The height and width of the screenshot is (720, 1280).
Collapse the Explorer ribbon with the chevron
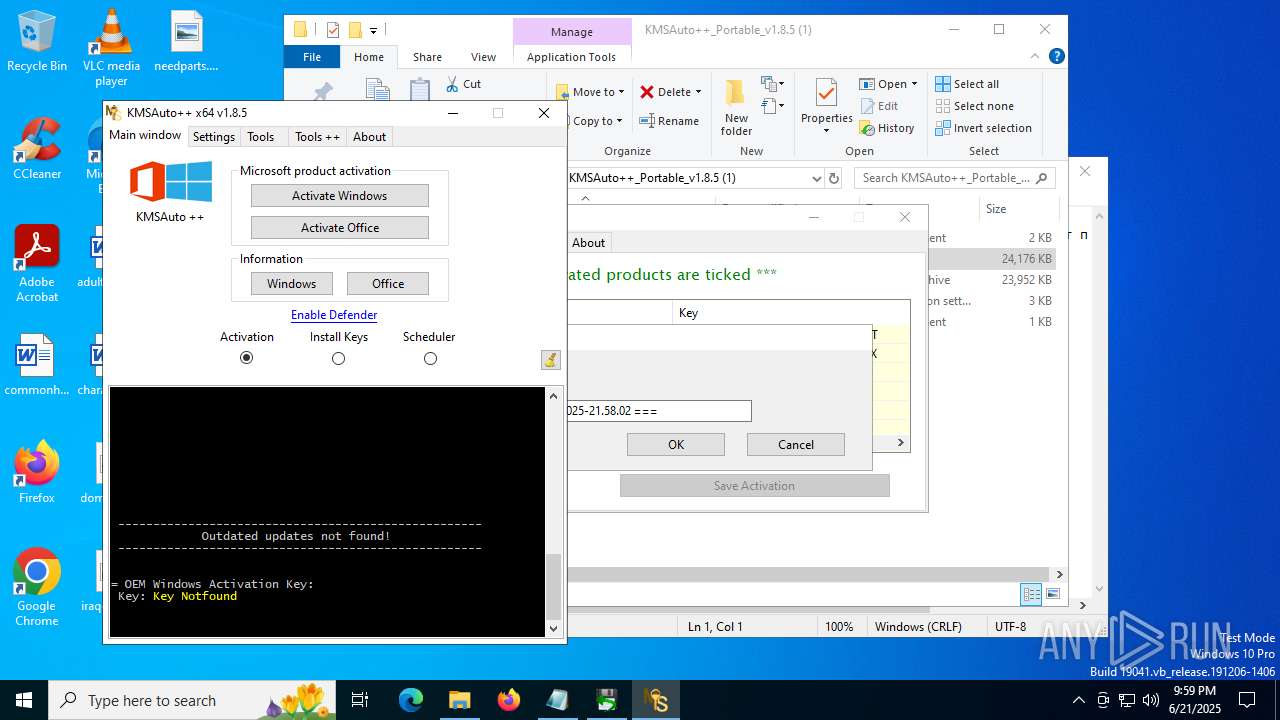point(1037,57)
